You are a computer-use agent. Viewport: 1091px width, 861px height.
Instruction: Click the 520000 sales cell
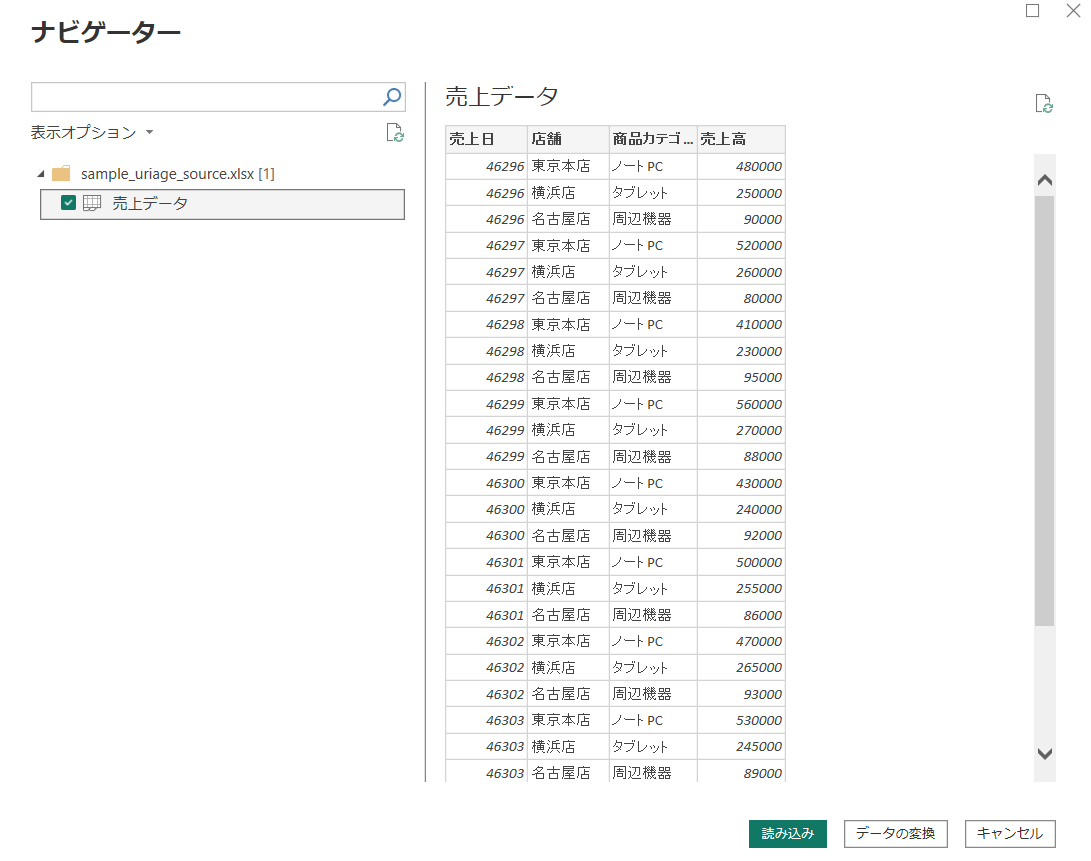741,246
